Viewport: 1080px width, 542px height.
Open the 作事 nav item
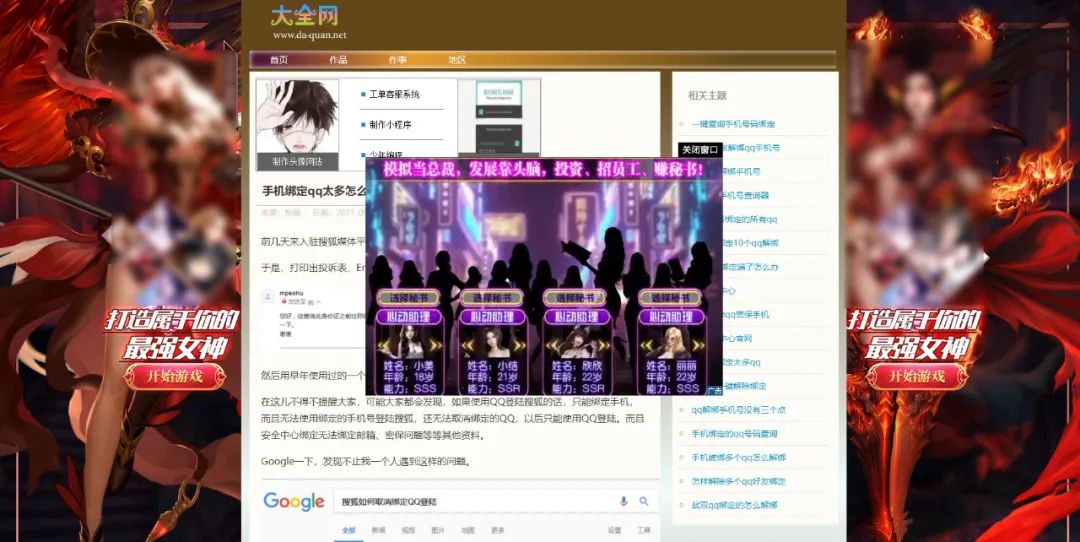coord(397,60)
